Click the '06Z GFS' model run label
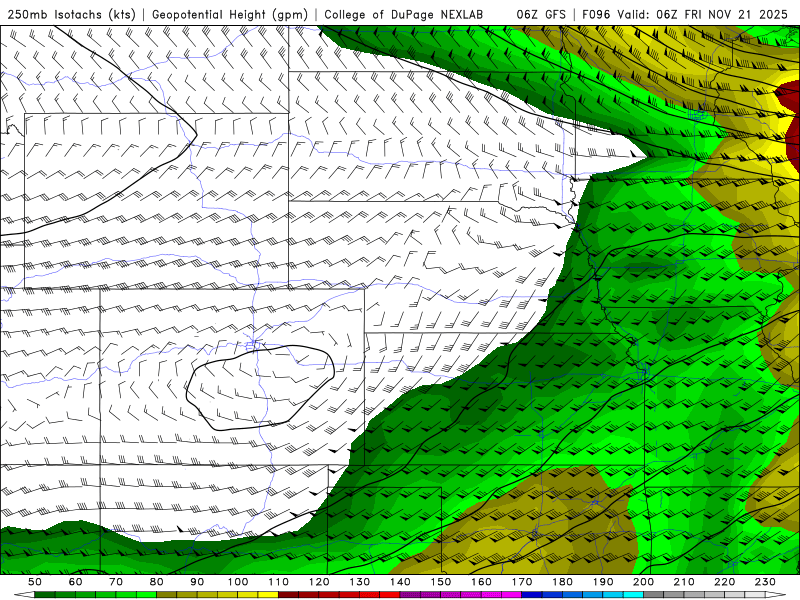 (541, 15)
